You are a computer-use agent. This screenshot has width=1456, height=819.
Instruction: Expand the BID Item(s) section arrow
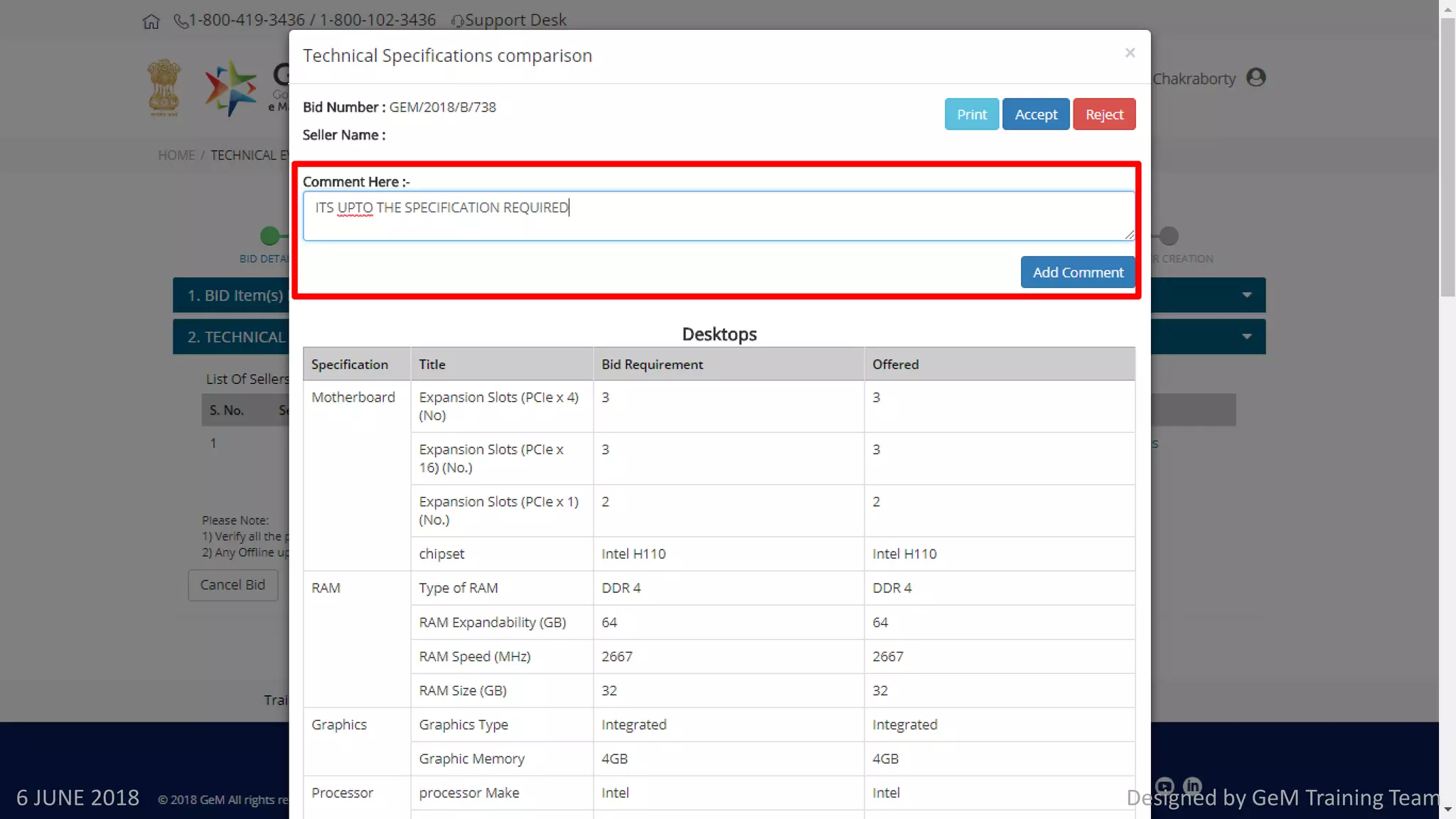click(x=1246, y=295)
